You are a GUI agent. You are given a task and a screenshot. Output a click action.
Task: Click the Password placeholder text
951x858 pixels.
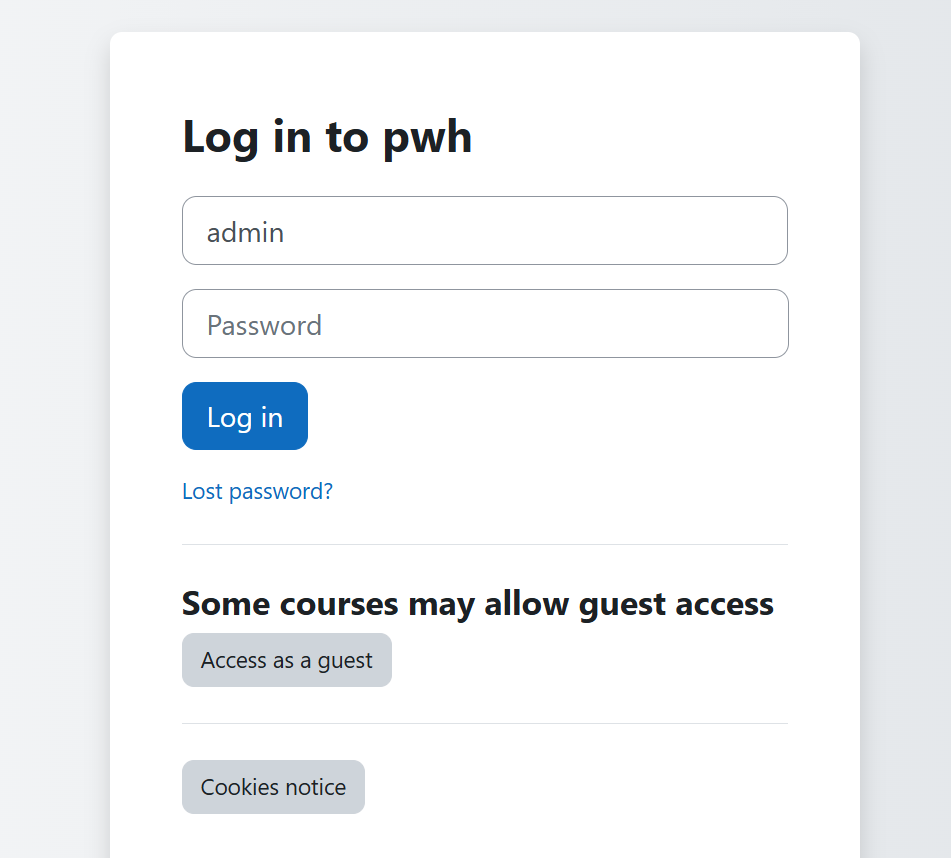[x=264, y=326]
